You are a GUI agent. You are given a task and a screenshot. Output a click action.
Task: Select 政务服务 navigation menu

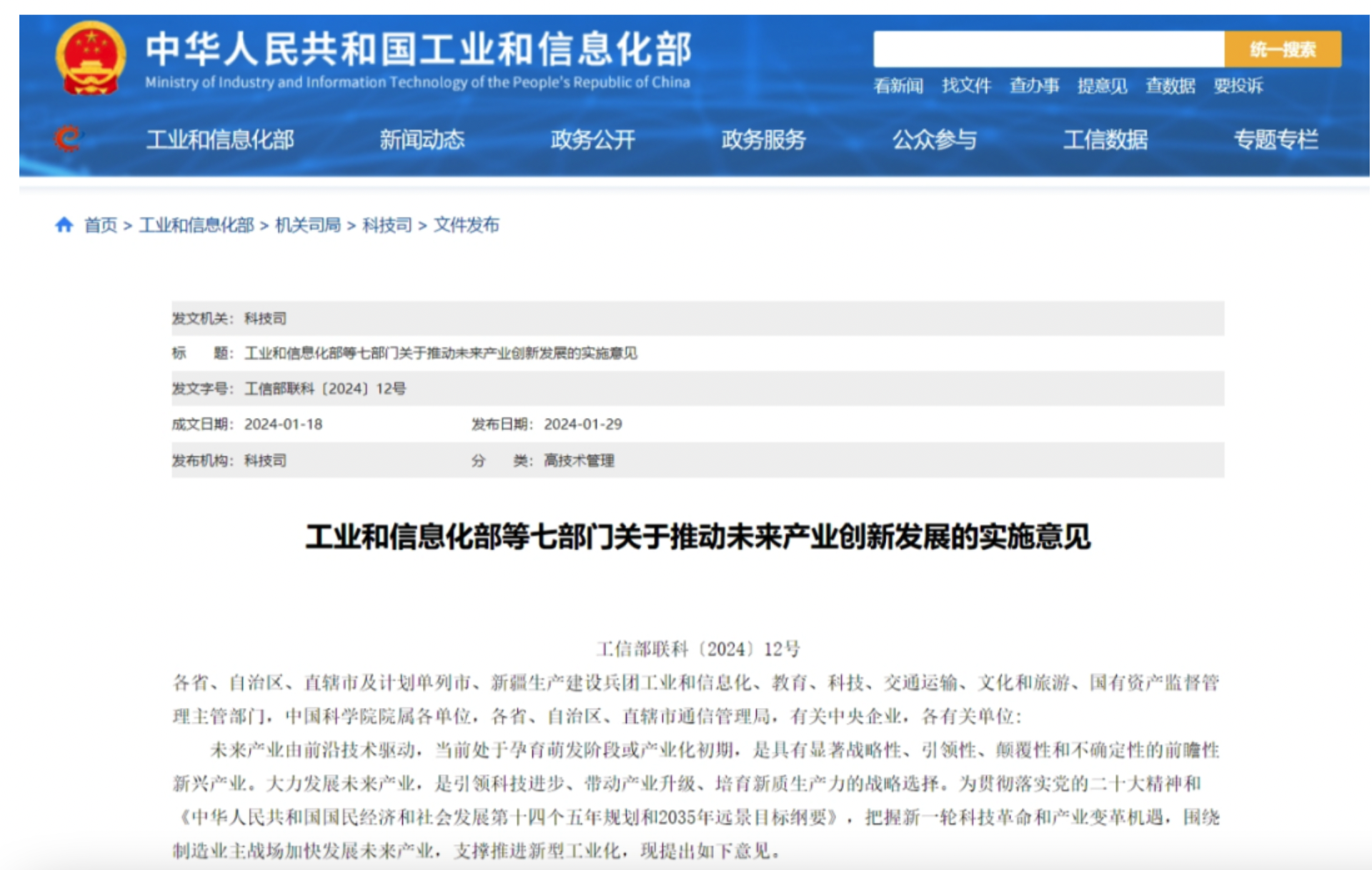[763, 139]
